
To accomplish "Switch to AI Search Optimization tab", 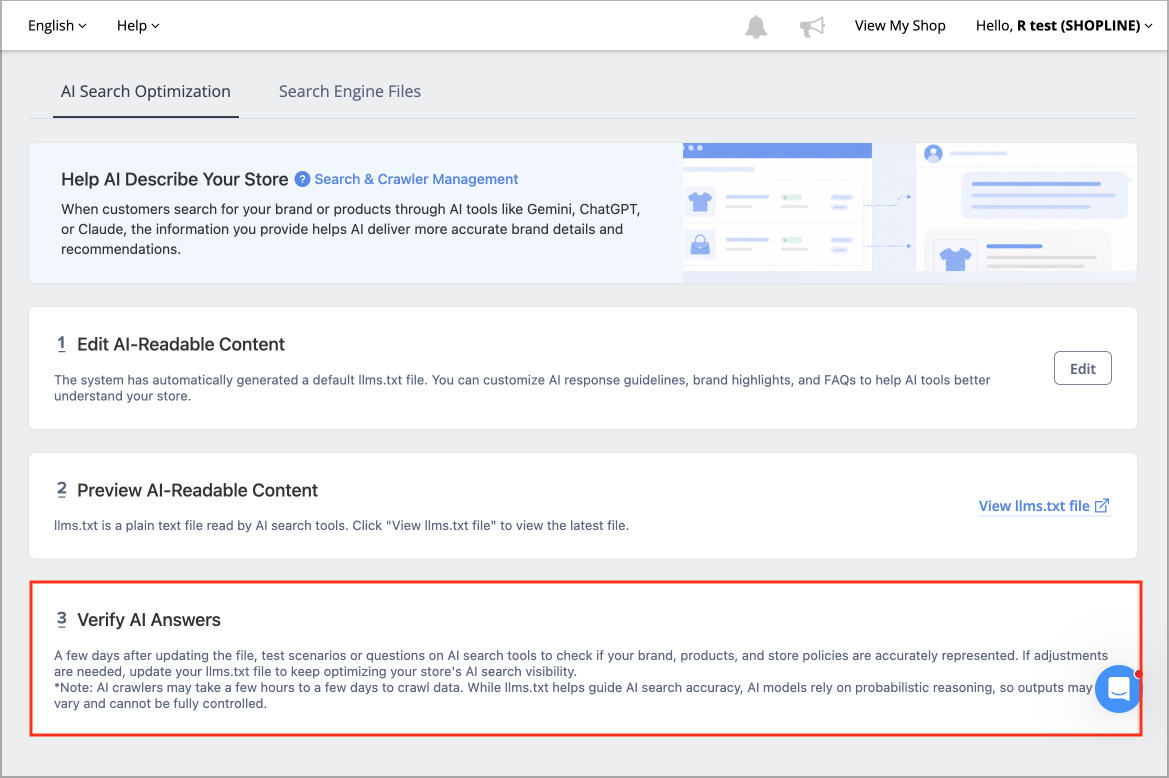I will (x=145, y=91).
